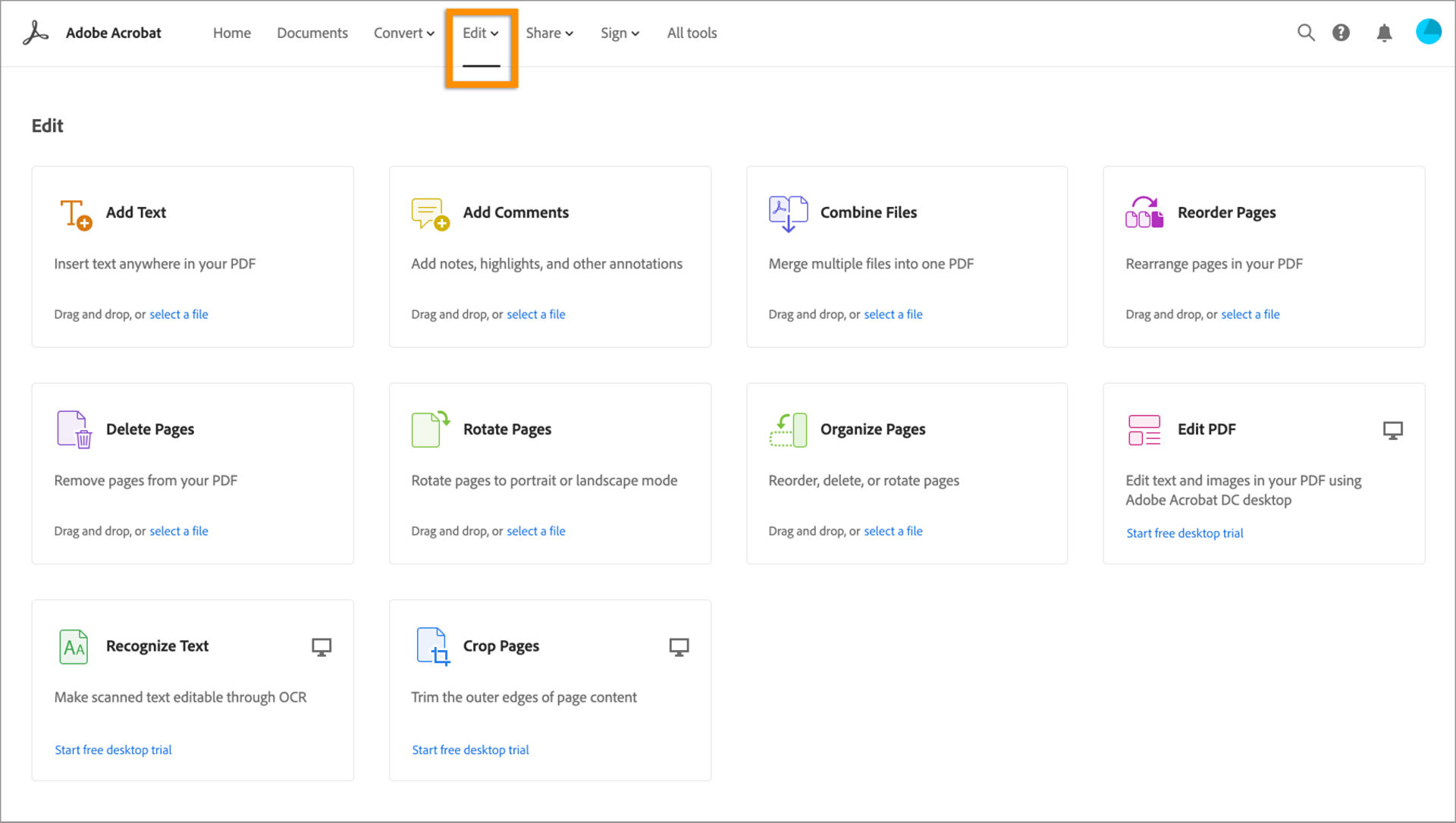Click desktop monitor icon on Recognize Text card

322,647
